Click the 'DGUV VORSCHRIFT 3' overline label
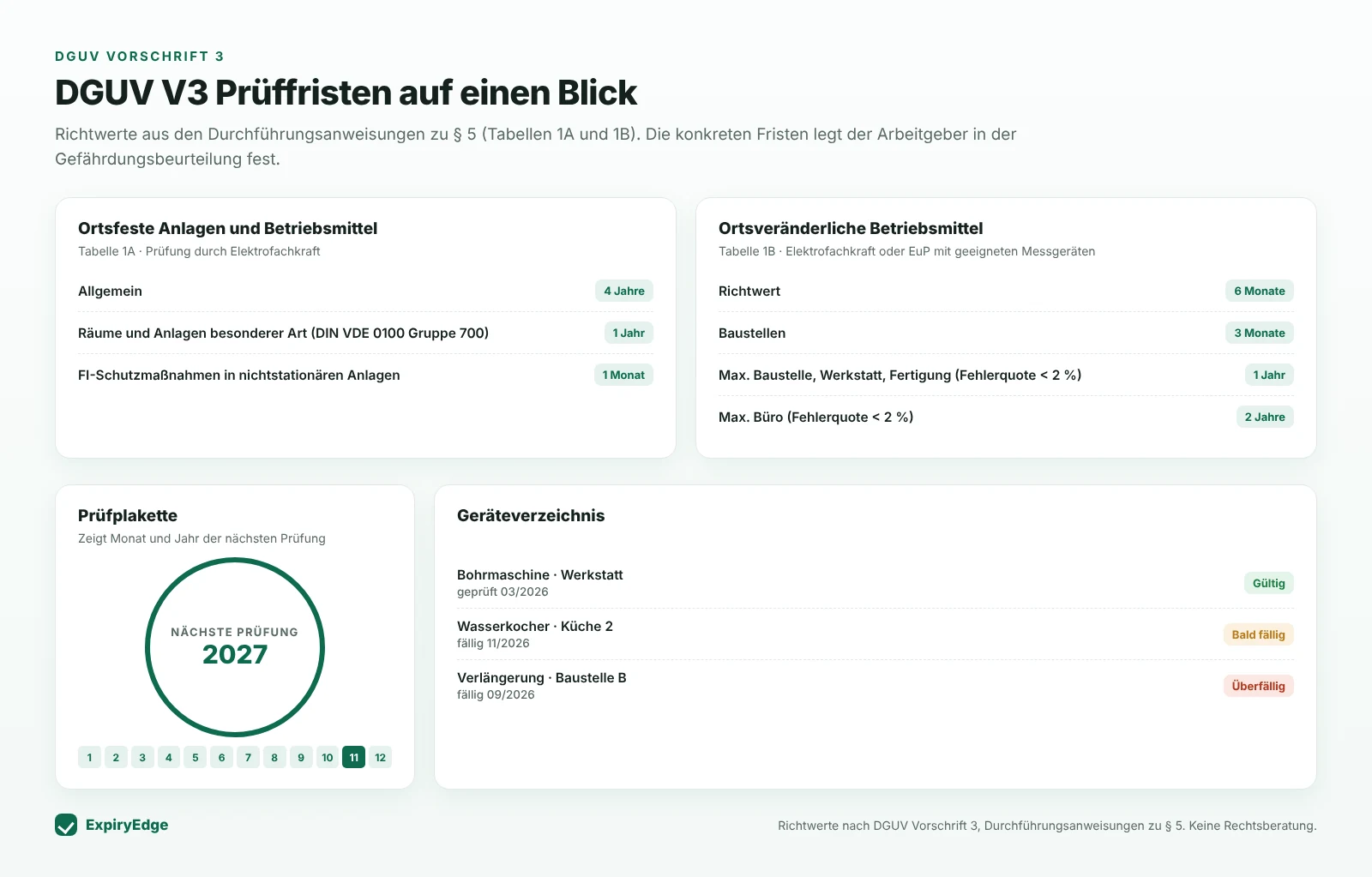The image size is (1372, 877). 140,57
